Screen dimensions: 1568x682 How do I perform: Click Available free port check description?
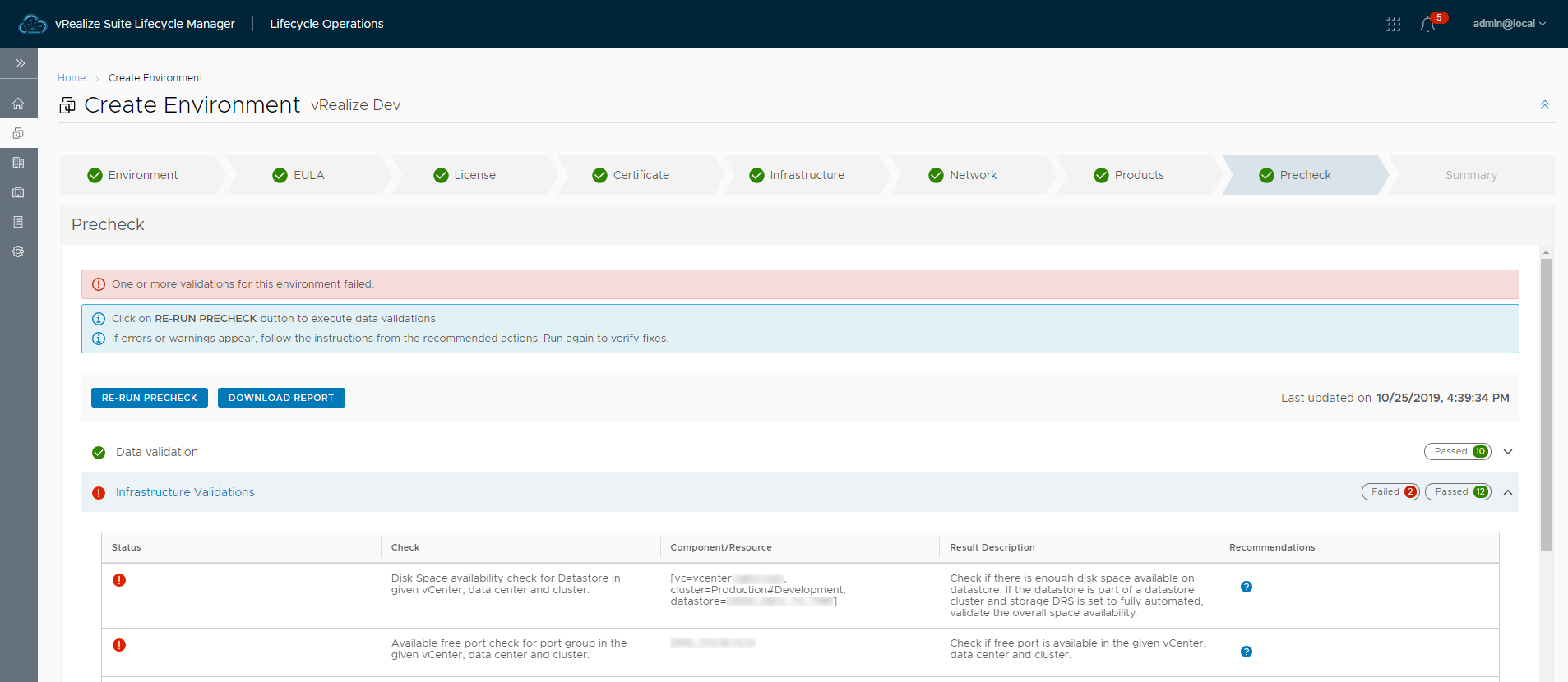(509, 649)
